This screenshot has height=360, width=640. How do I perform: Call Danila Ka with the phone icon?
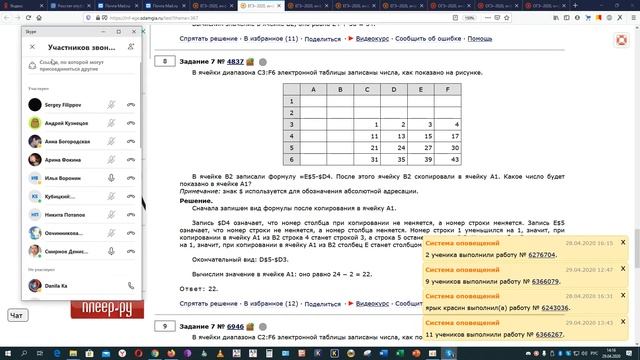[x=131, y=286]
